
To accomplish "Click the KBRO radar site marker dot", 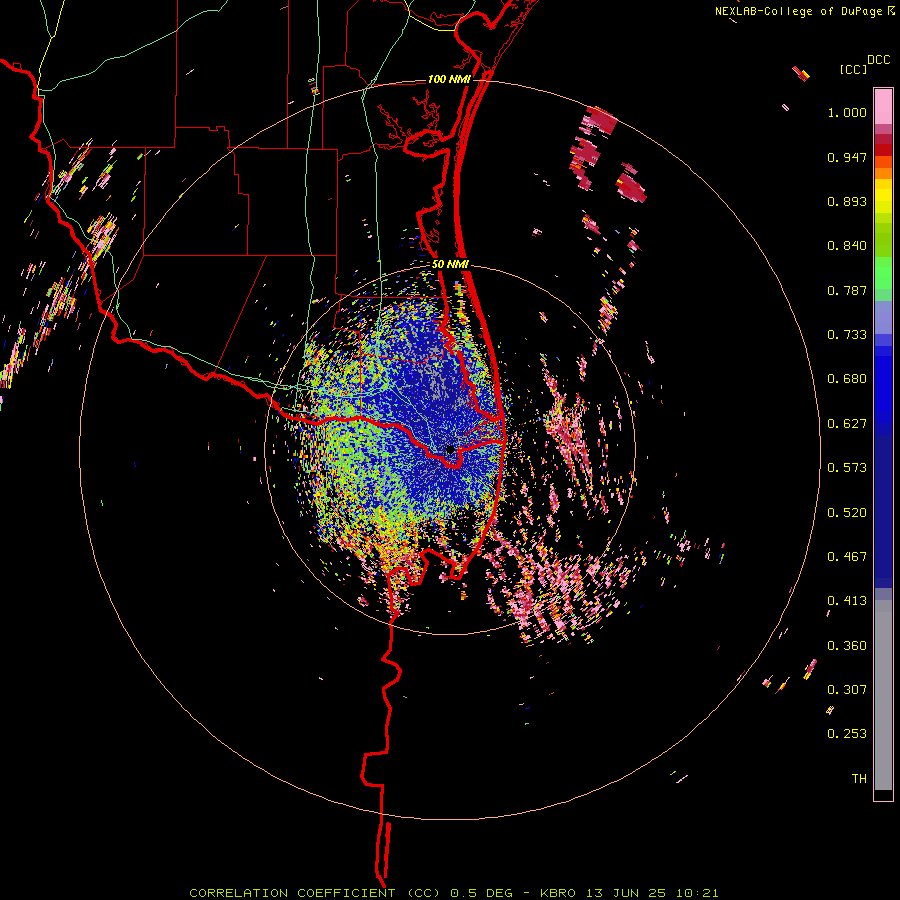I will tap(450, 450).
